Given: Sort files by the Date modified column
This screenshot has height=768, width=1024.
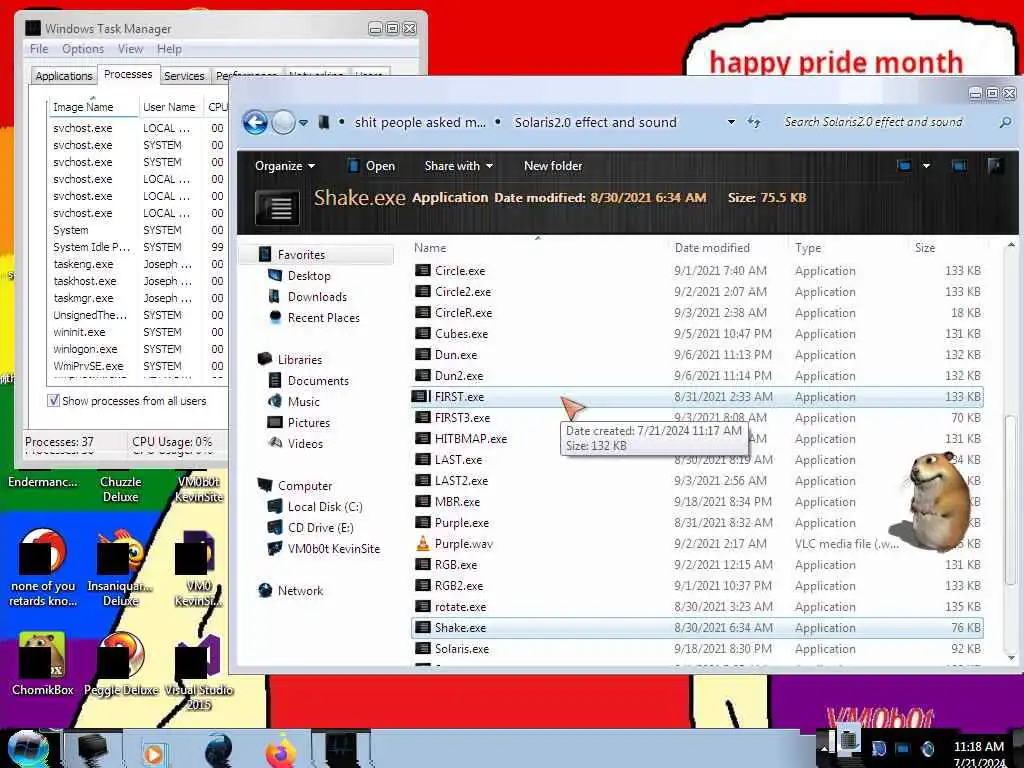Looking at the screenshot, I should click(x=712, y=248).
